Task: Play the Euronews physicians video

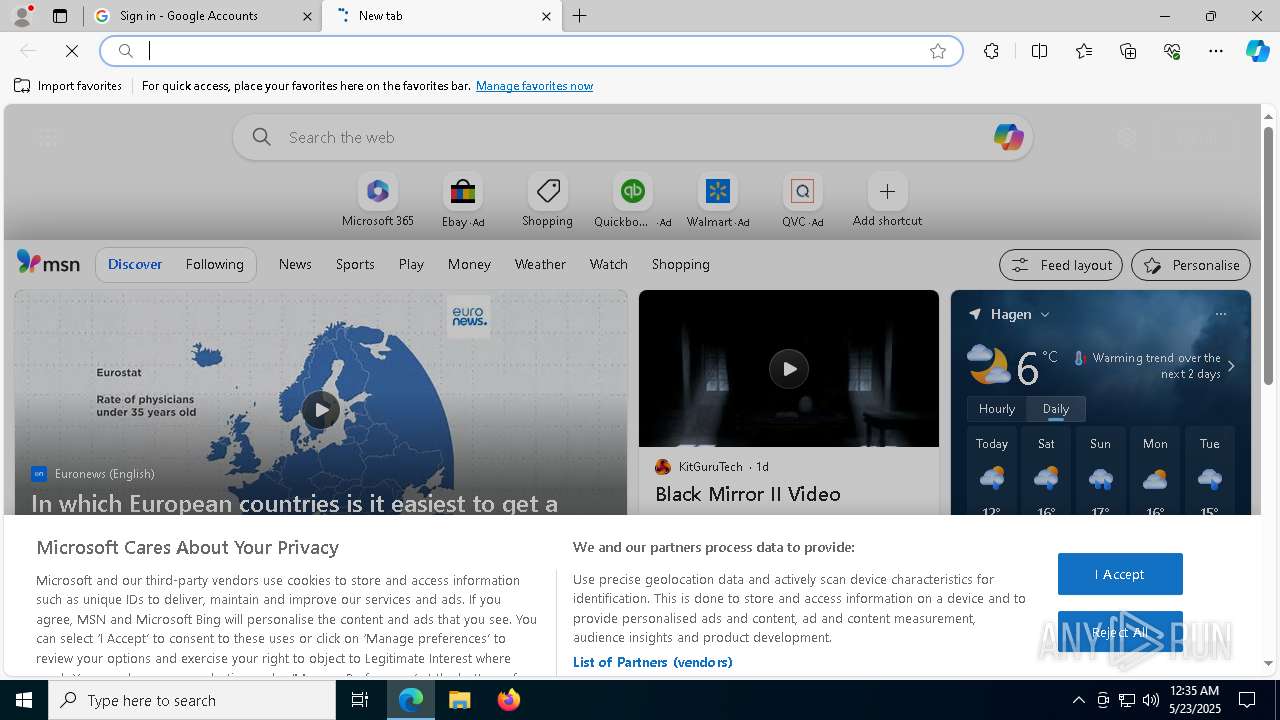Action: coord(320,409)
